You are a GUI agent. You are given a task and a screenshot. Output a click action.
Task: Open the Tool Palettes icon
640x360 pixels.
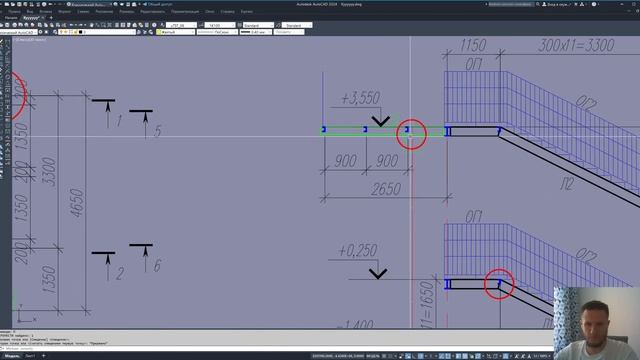(x=129, y=25)
